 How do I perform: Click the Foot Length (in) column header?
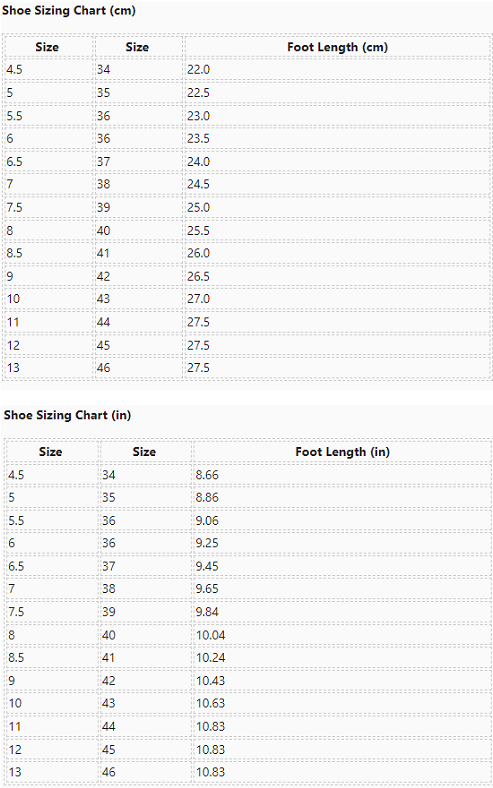pos(342,451)
